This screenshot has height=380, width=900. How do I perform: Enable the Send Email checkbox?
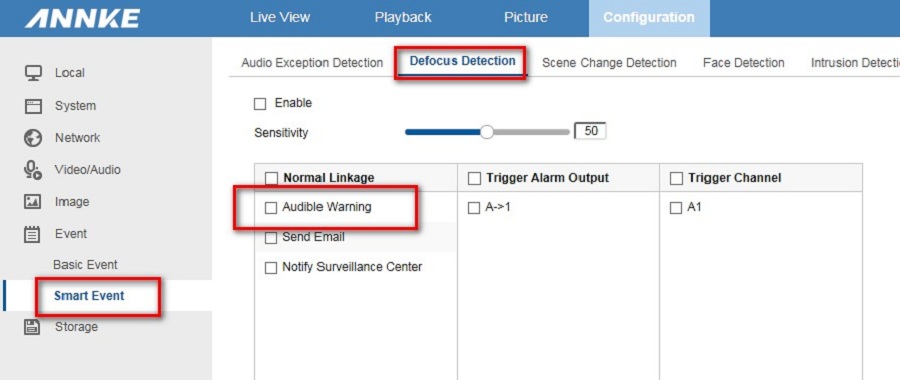271,238
